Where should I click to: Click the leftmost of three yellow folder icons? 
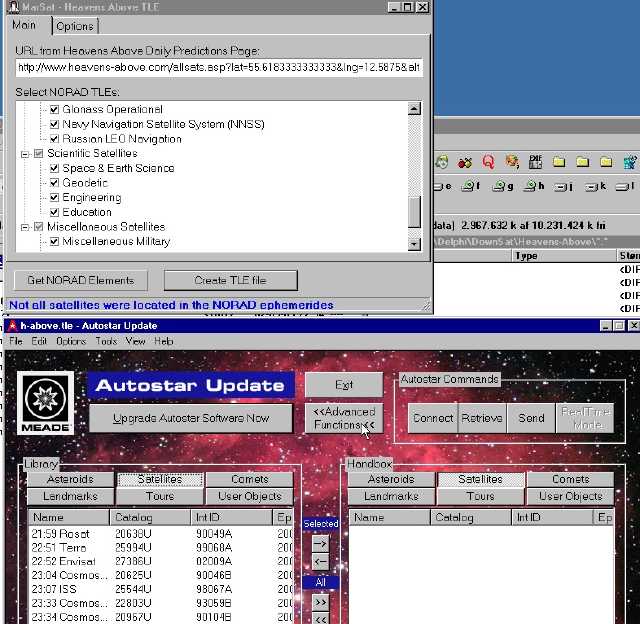(559, 162)
